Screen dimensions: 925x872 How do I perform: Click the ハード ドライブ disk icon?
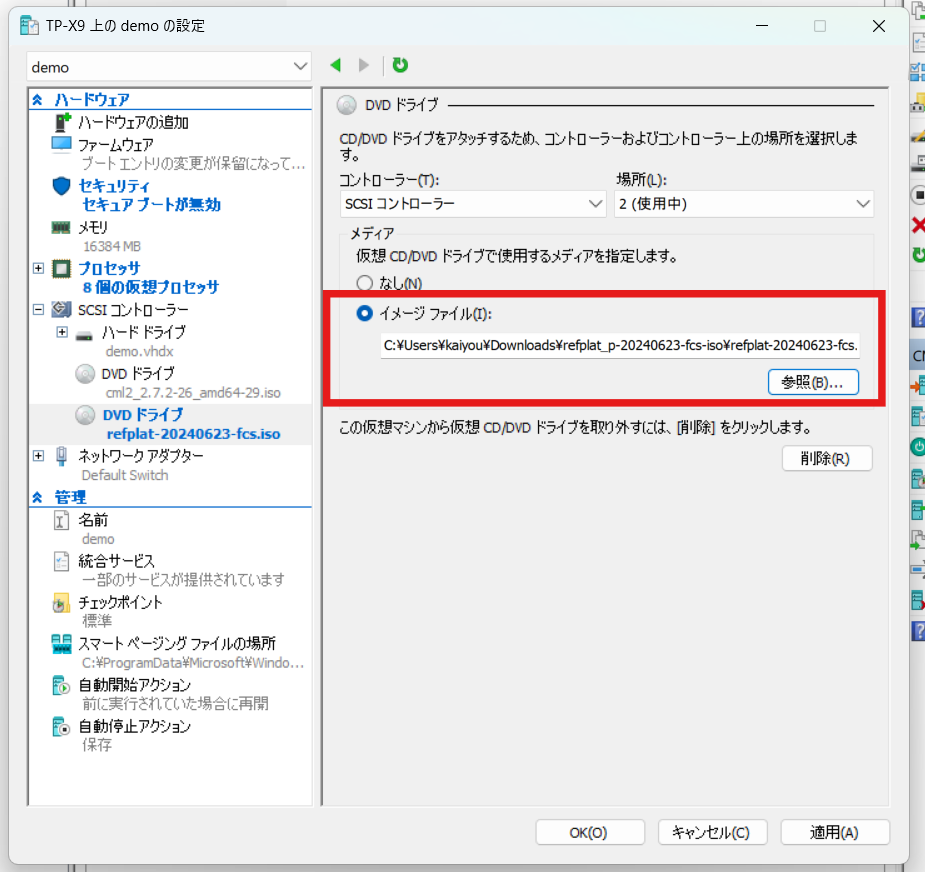pos(84,335)
